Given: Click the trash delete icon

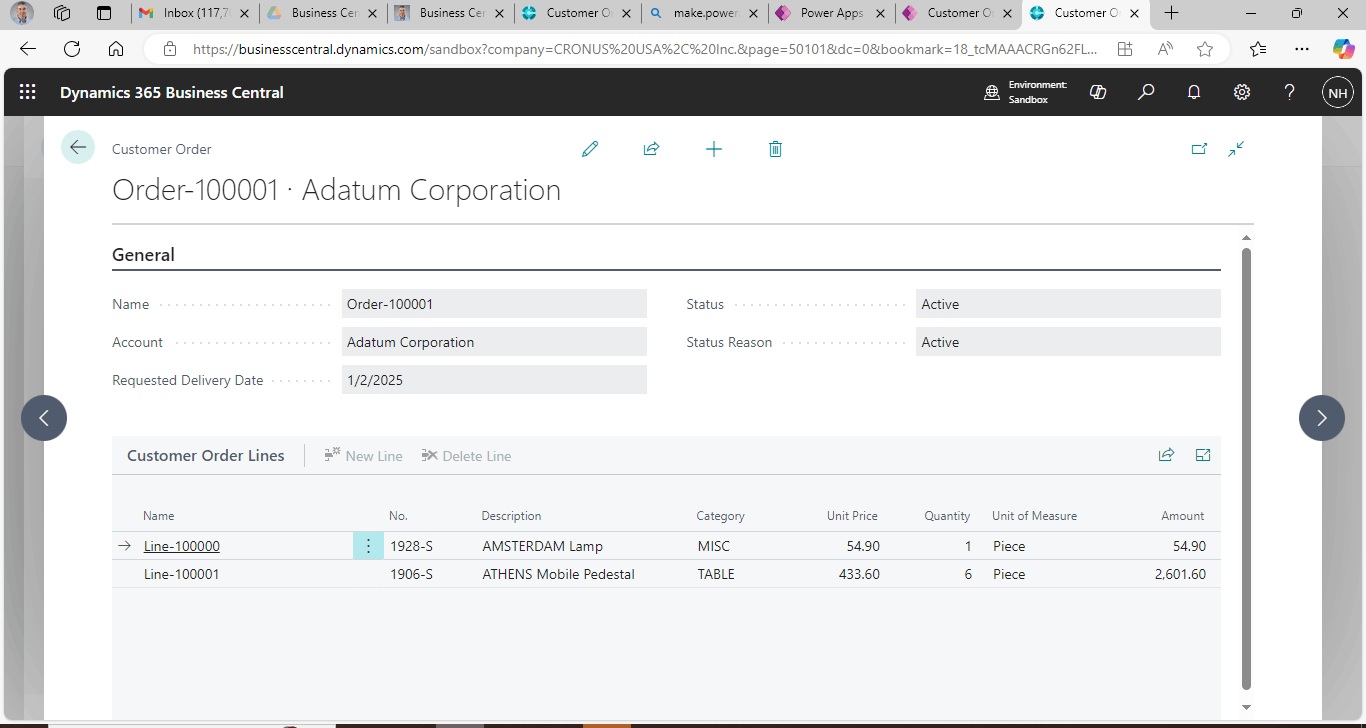Looking at the screenshot, I should click(x=775, y=149).
